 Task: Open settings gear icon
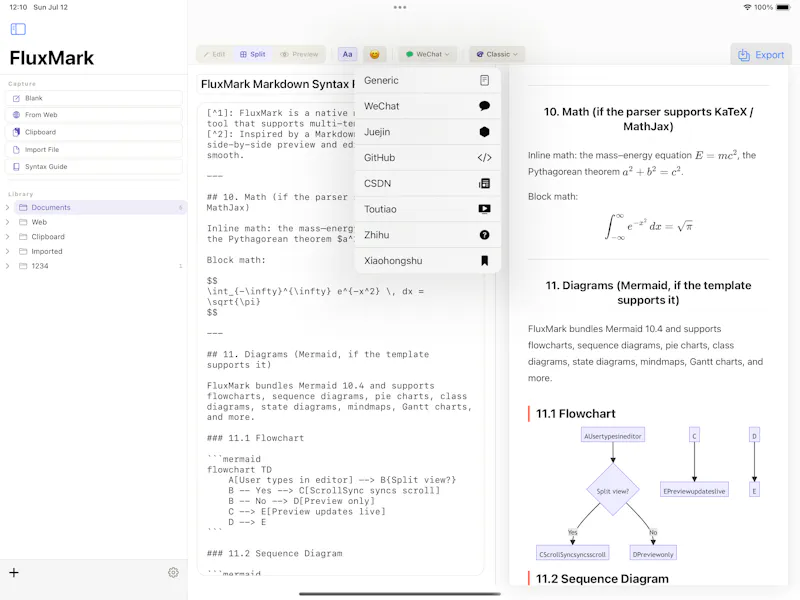[173, 572]
